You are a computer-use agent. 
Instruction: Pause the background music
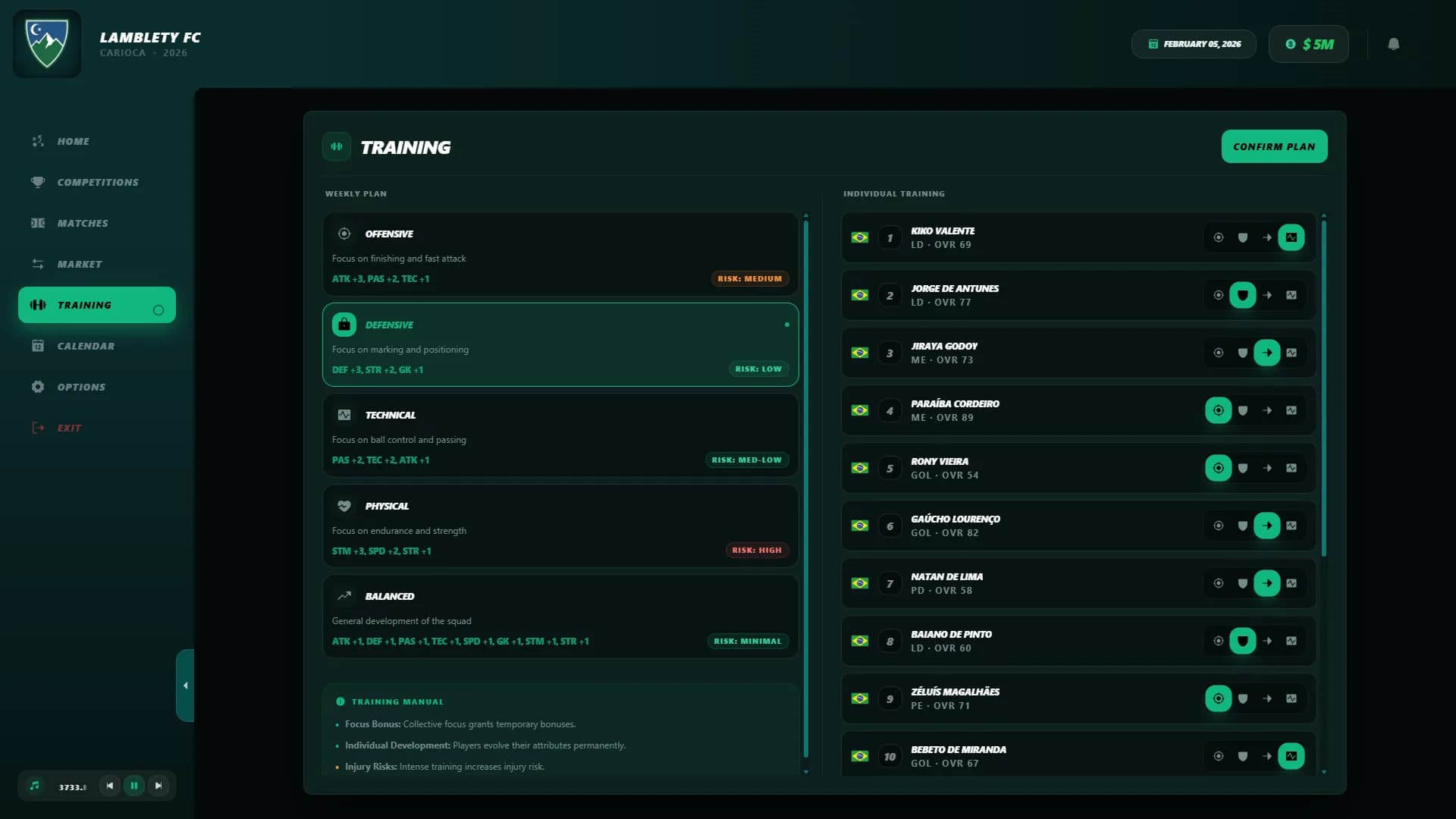[134, 786]
